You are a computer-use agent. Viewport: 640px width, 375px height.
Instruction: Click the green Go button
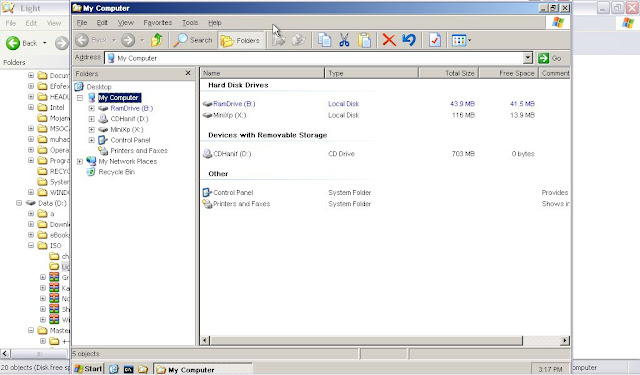[x=550, y=58]
